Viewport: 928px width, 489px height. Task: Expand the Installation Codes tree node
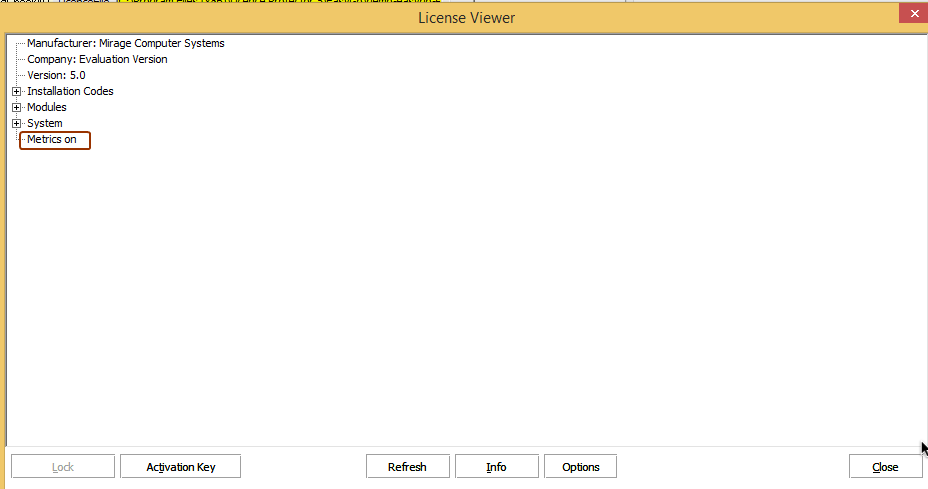click(16, 92)
